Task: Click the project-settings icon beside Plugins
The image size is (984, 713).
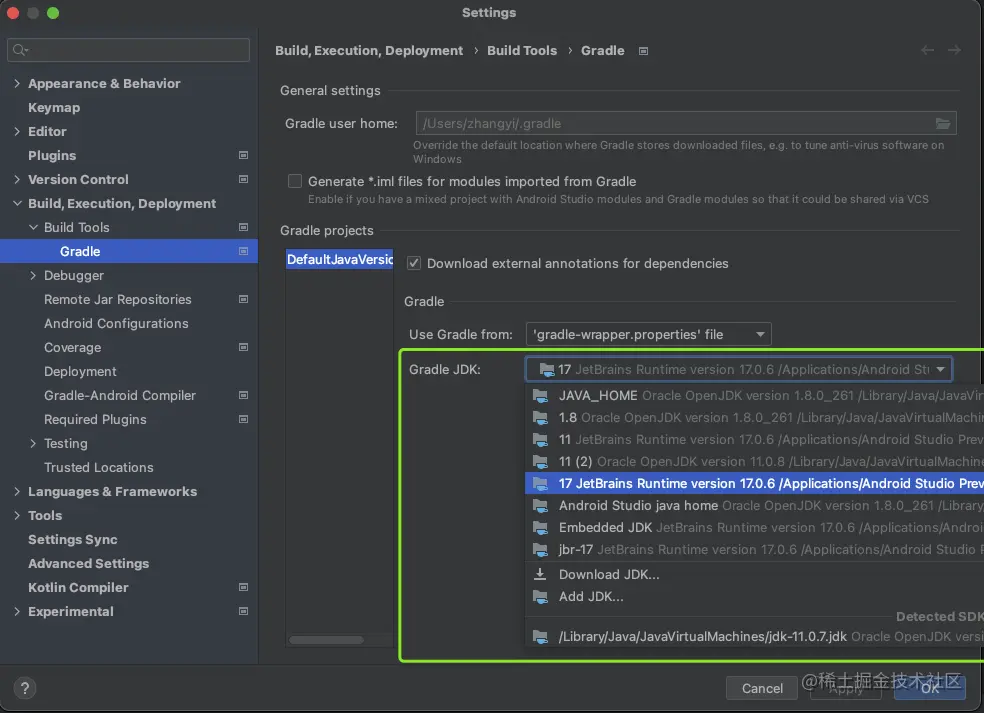Action: 243,155
